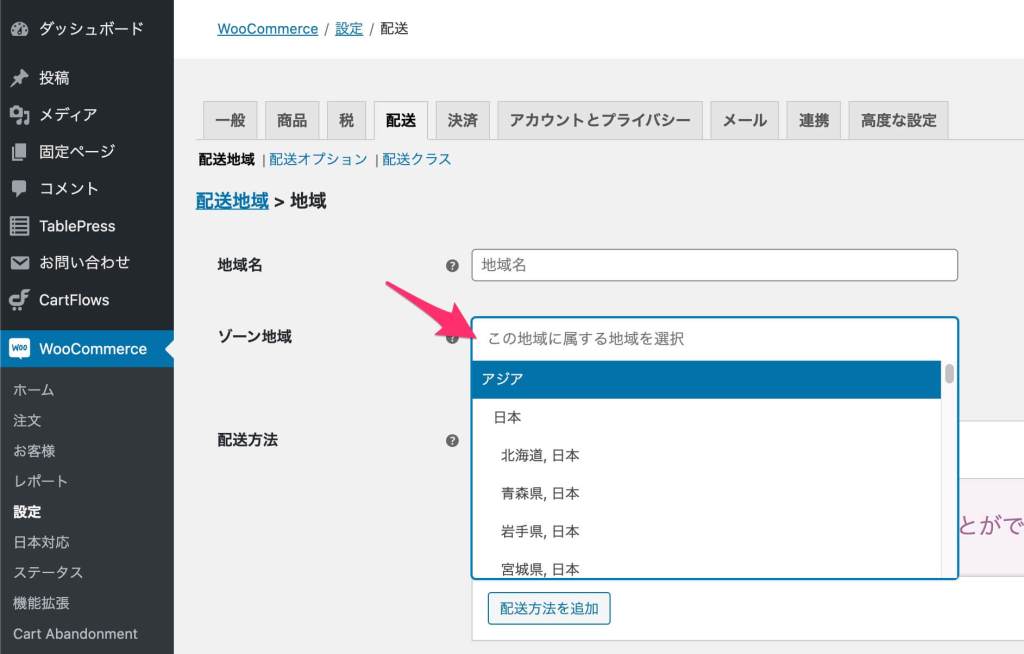Click the 配送方法を追加 button

tap(549, 608)
